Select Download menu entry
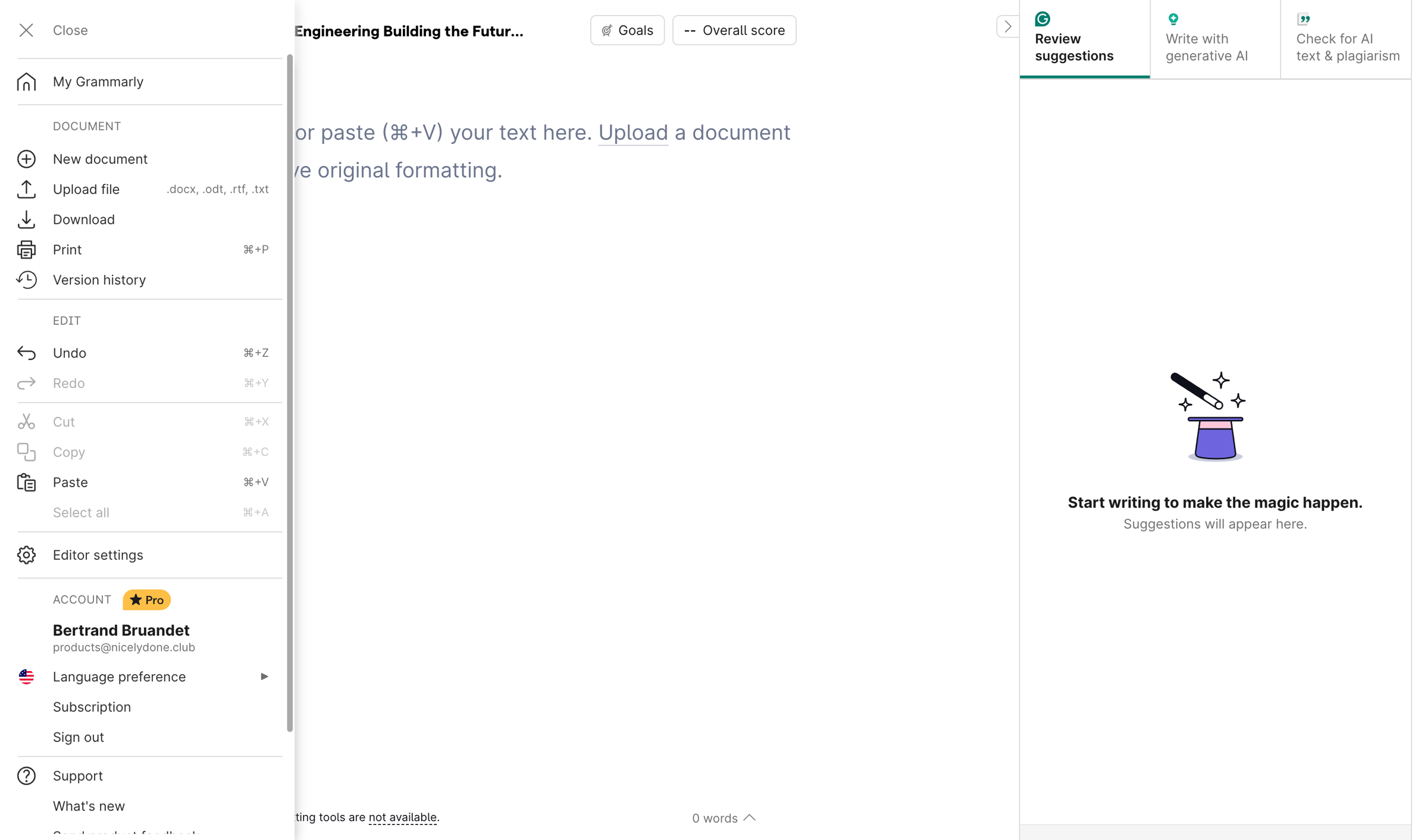This screenshot has height=840, width=1428. point(150,220)
